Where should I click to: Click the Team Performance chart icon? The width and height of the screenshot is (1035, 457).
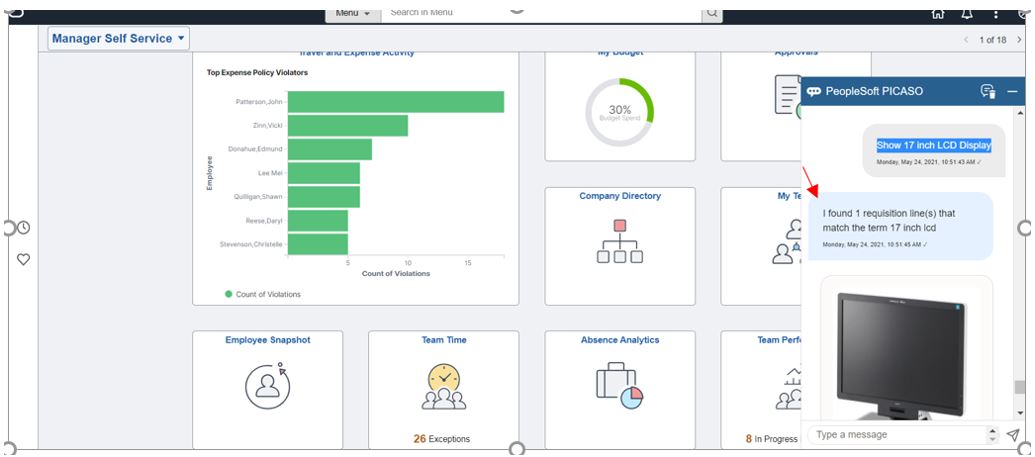coord(788,389)
